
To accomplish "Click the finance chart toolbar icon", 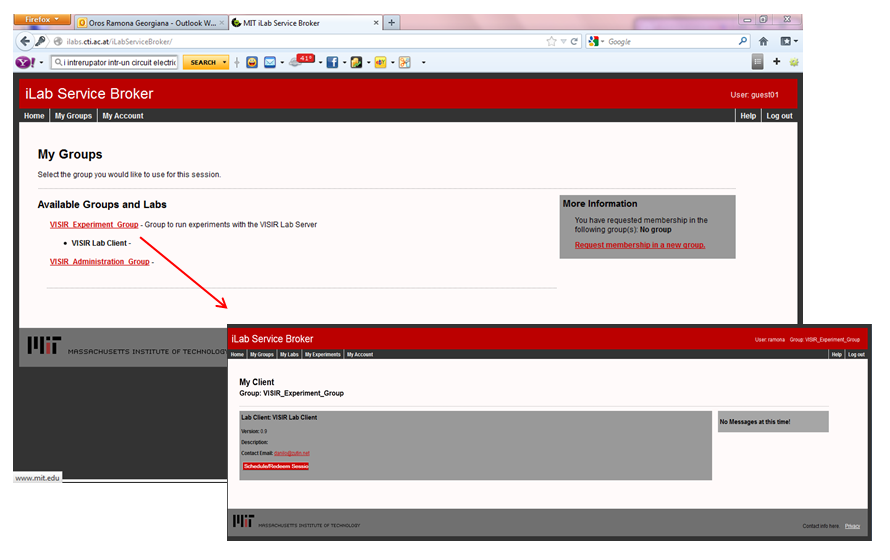I will coord(356,62).
